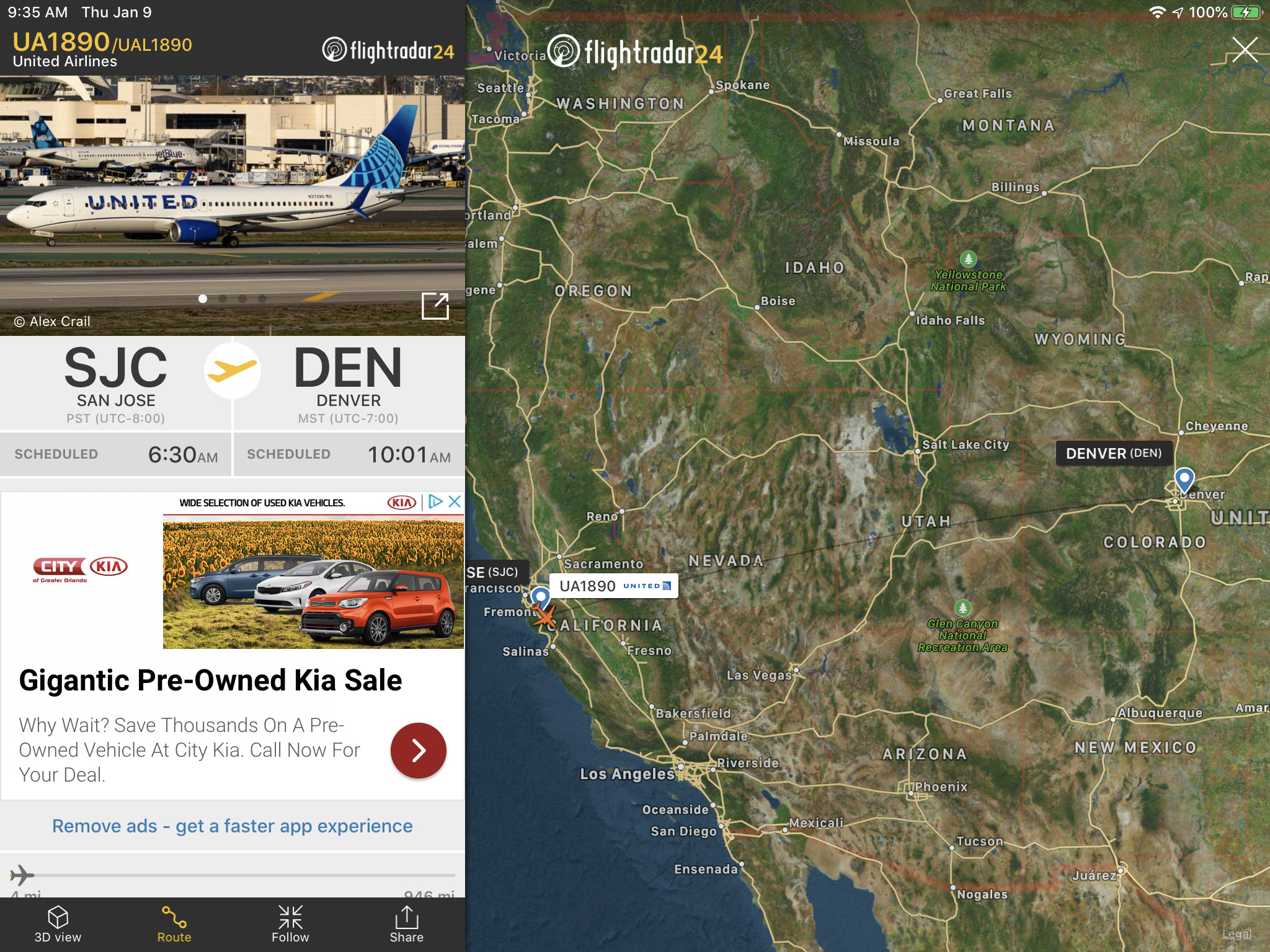Image resolution: width=1270 pixels, height=952 pixels.
Task: Open the UA1890 flight label on map
Action: pos(614,586)
